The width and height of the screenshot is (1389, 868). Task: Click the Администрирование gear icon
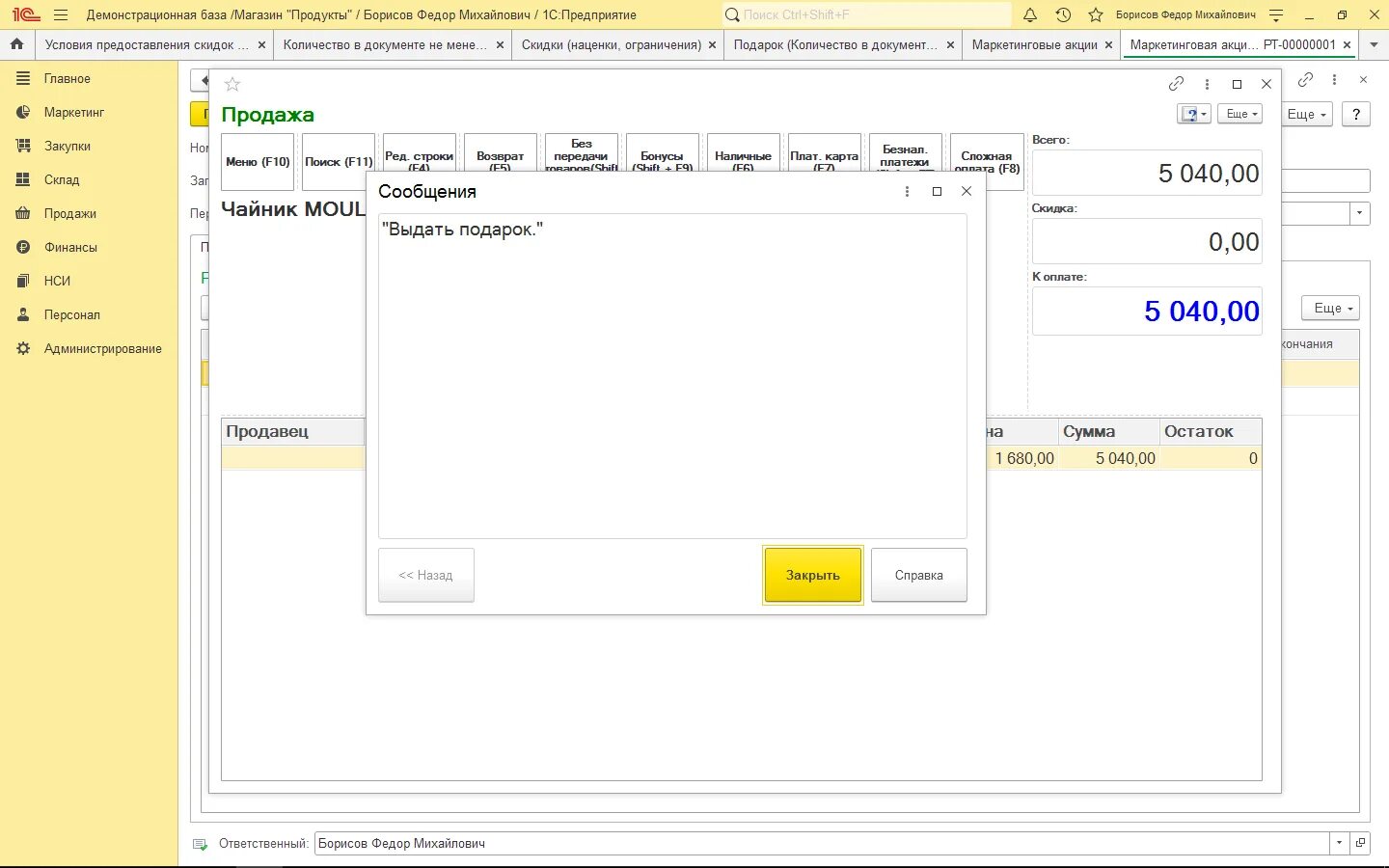tap(23, 348)
